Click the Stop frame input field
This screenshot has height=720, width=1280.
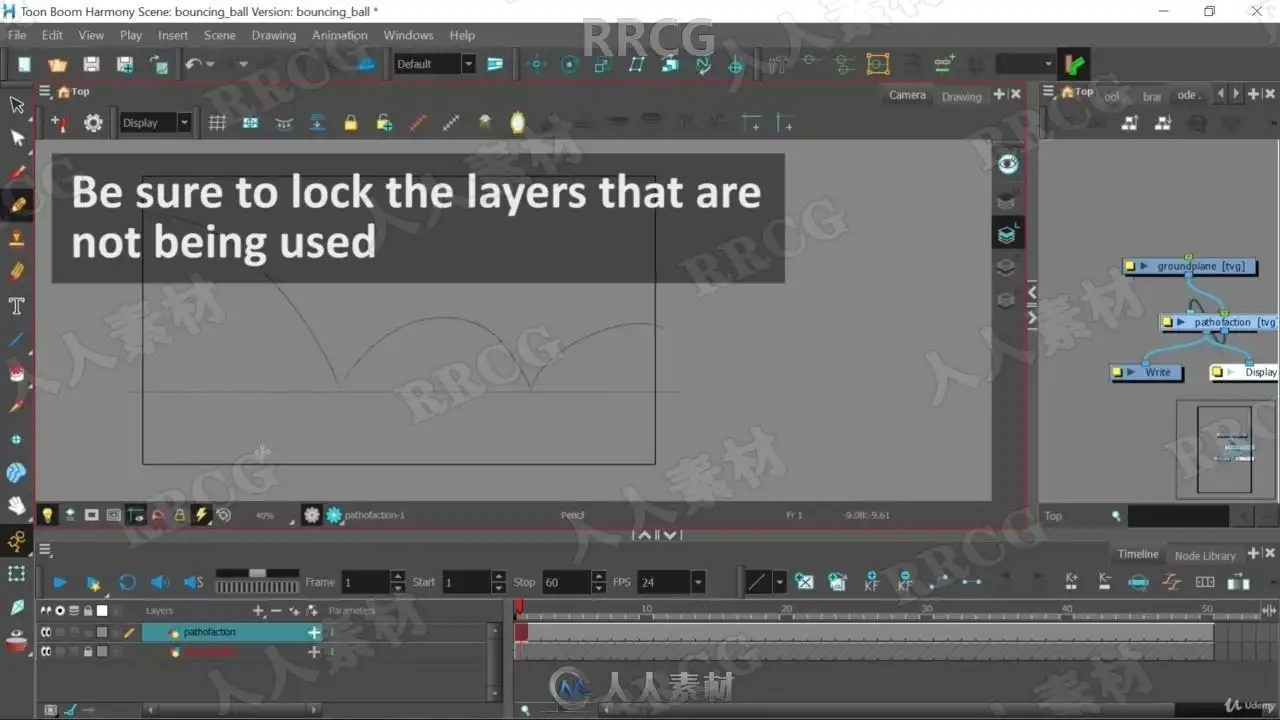566,582
